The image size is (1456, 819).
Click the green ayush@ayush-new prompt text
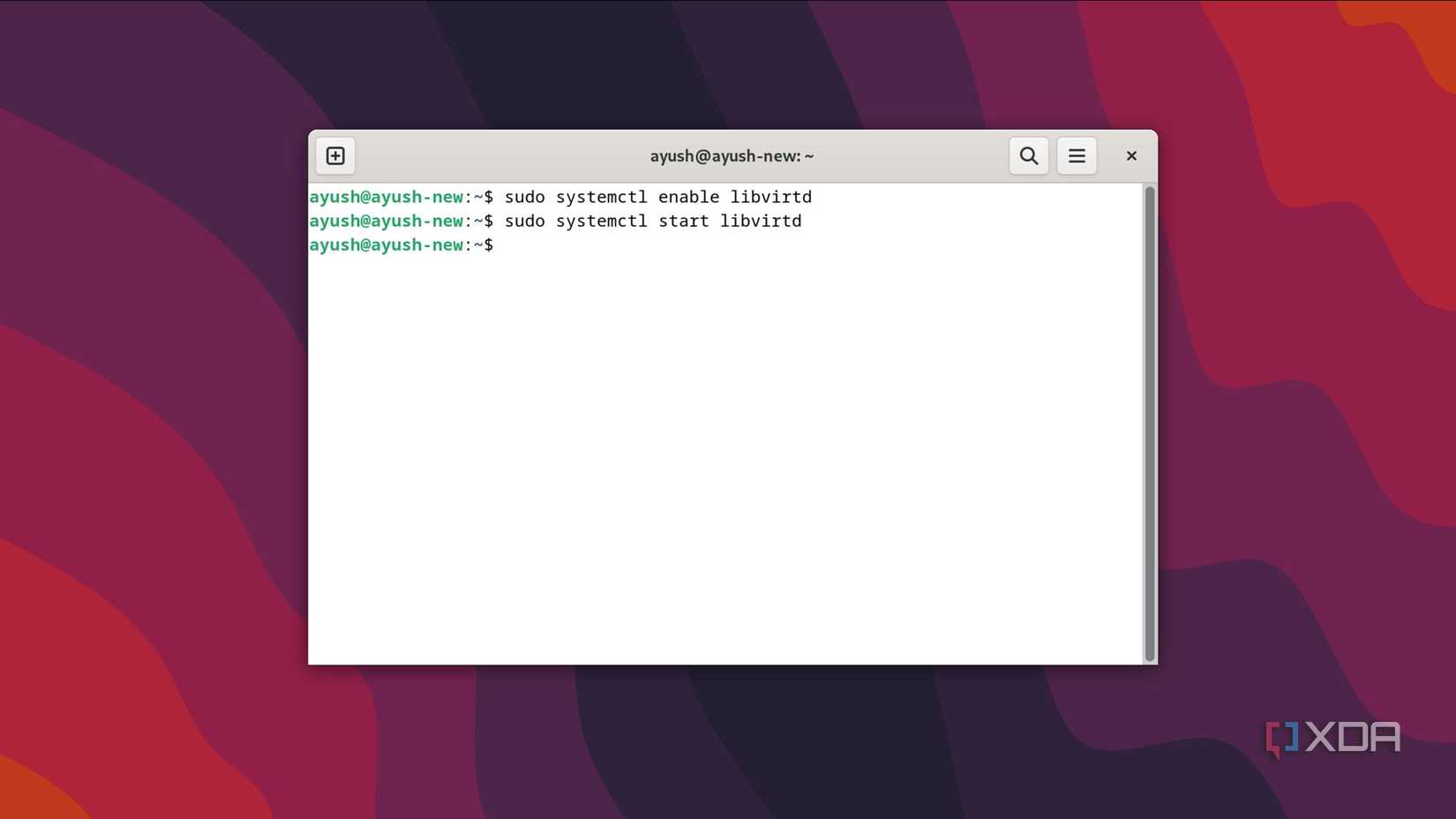pos(386,244)
